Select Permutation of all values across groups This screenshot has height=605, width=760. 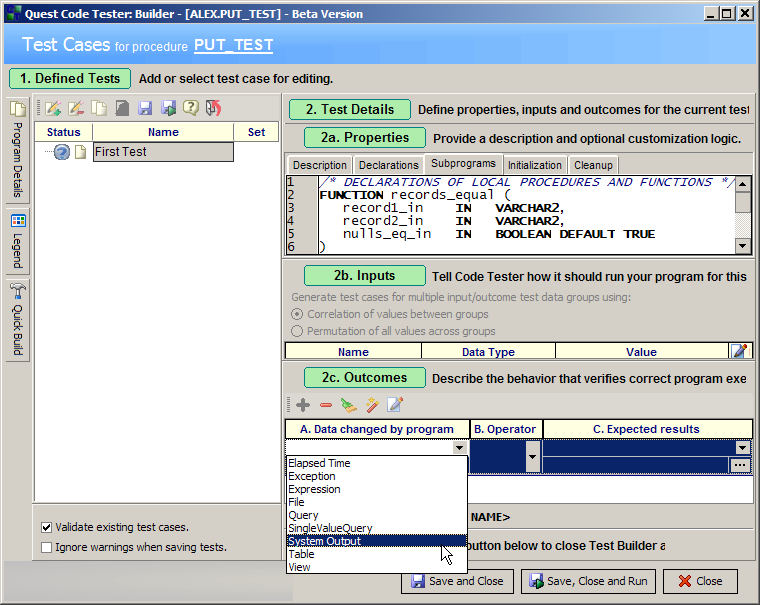coord(296,331)
